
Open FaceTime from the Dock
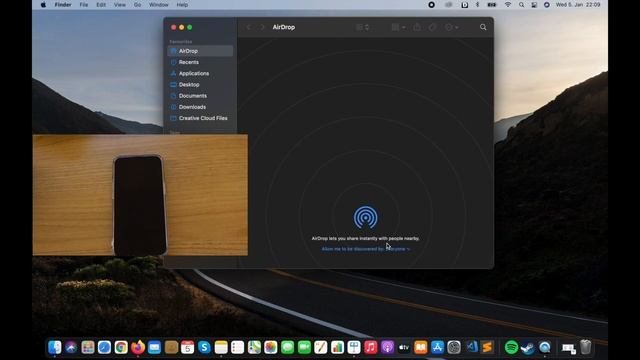tap(304, 347)
